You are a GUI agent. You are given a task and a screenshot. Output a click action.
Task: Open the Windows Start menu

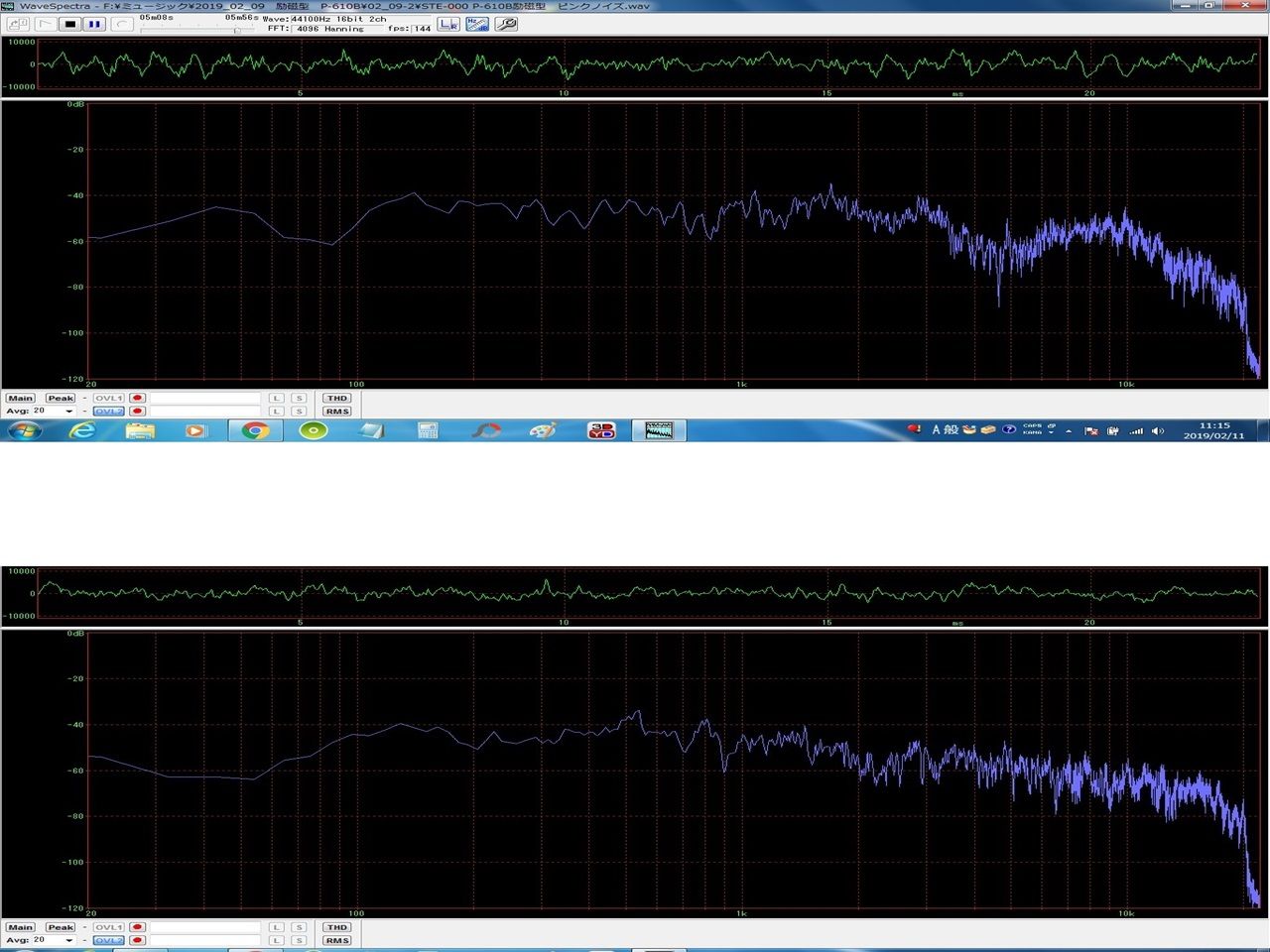click(24, 430)
